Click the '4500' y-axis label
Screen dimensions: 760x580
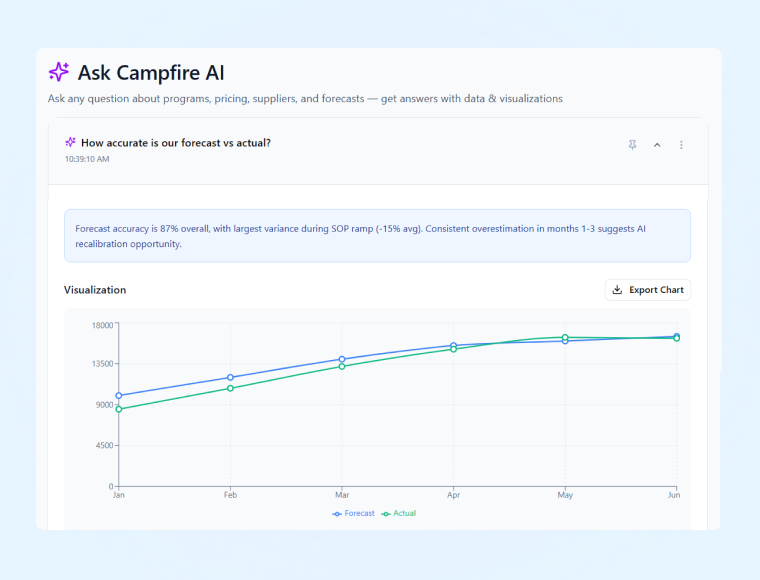click(104, 445)
